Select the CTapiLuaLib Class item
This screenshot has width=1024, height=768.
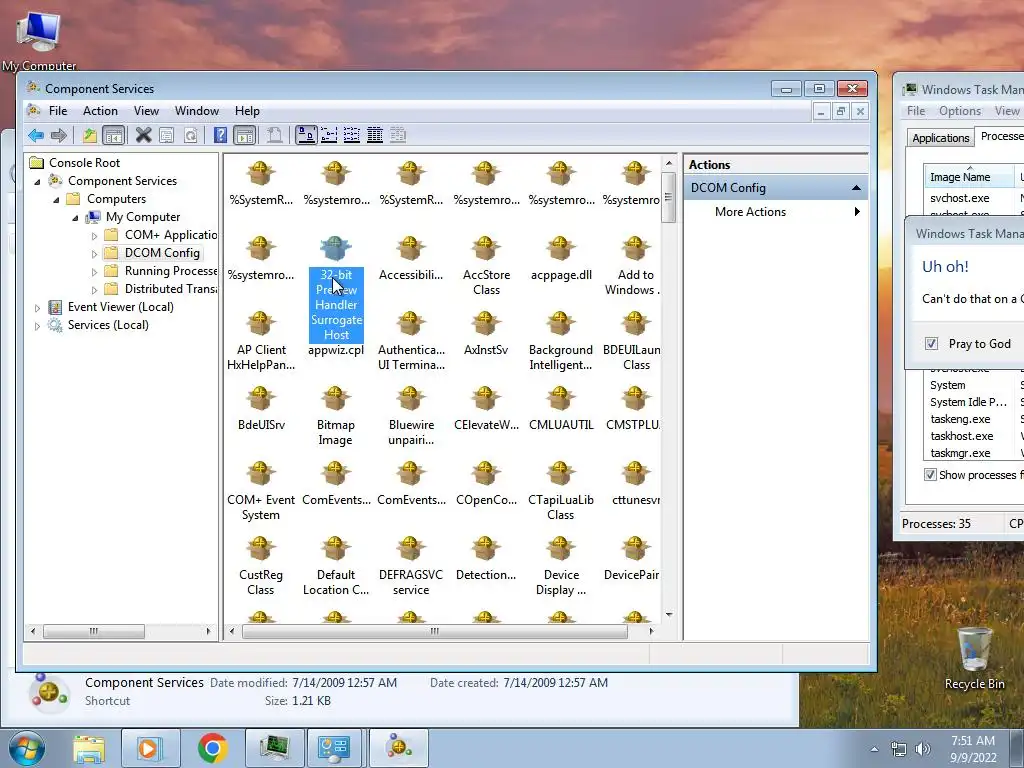coord(561,492)
